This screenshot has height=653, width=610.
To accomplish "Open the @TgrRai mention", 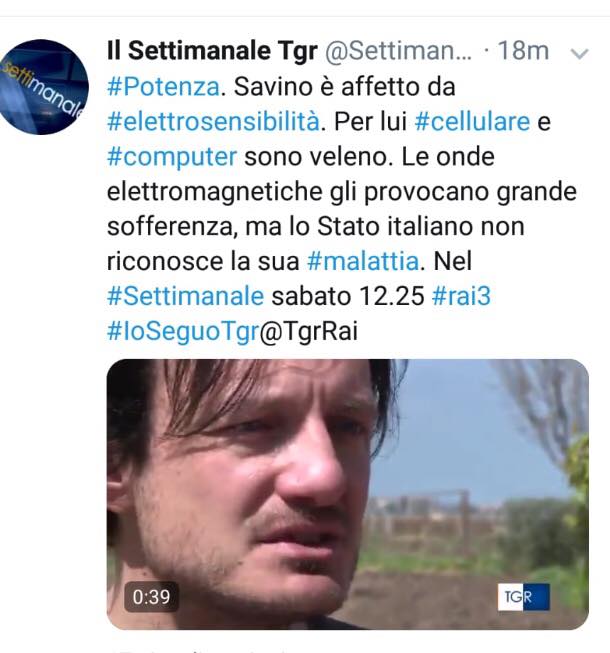I will pyautogui.click(x=309, y=331).
